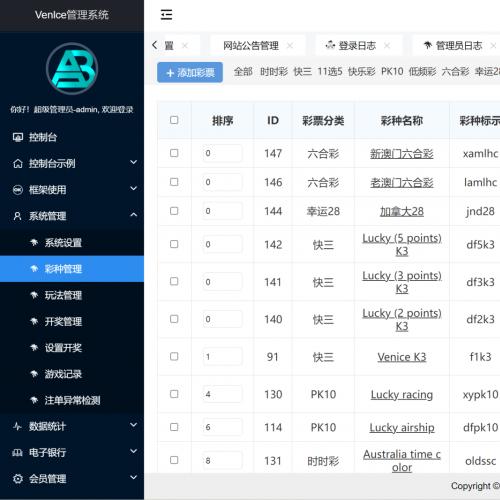The height and width of the screenshot is (500, 500).
Task: Switch to the 管理员日志 tab
Action: (x=459, y=45)
